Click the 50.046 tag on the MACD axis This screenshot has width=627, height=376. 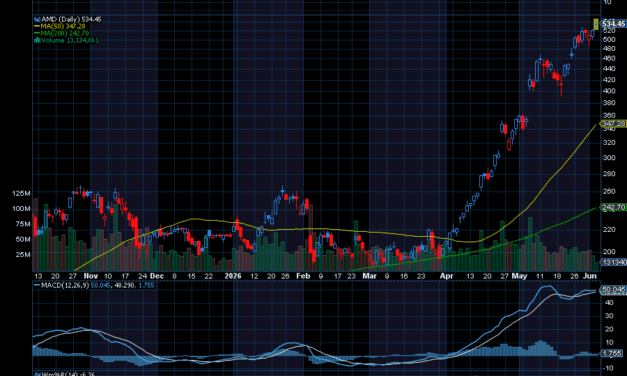613,290
